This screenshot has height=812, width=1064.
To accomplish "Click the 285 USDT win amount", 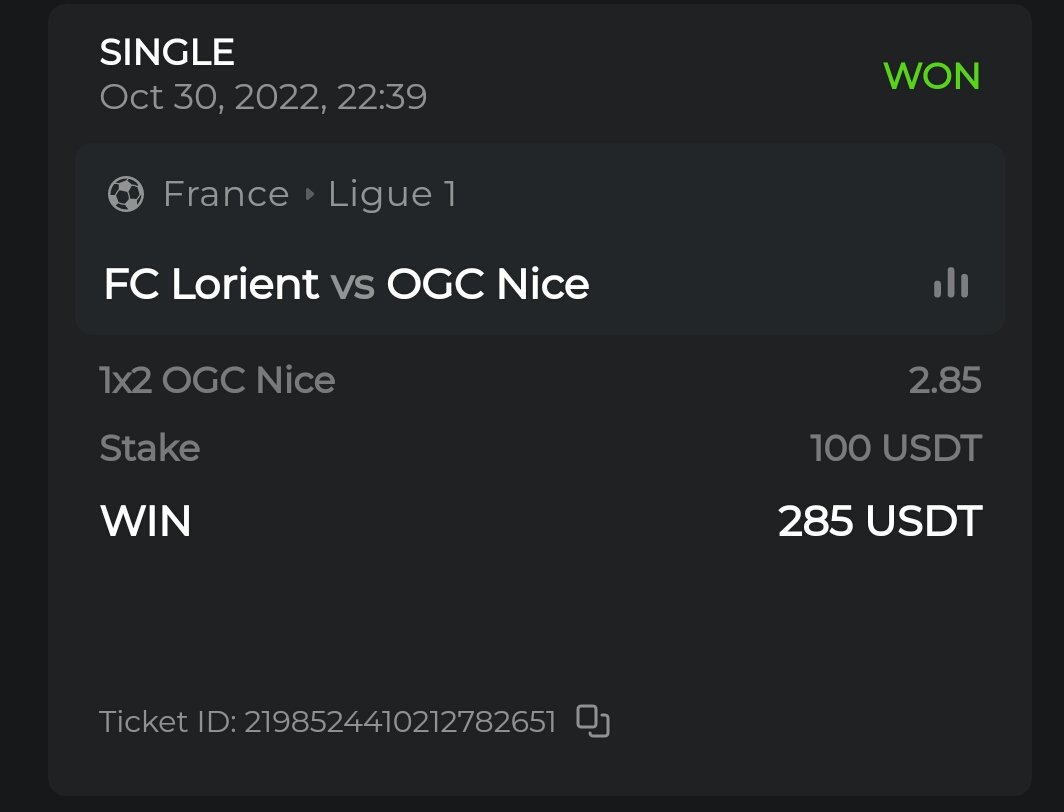I will [880, 521].
